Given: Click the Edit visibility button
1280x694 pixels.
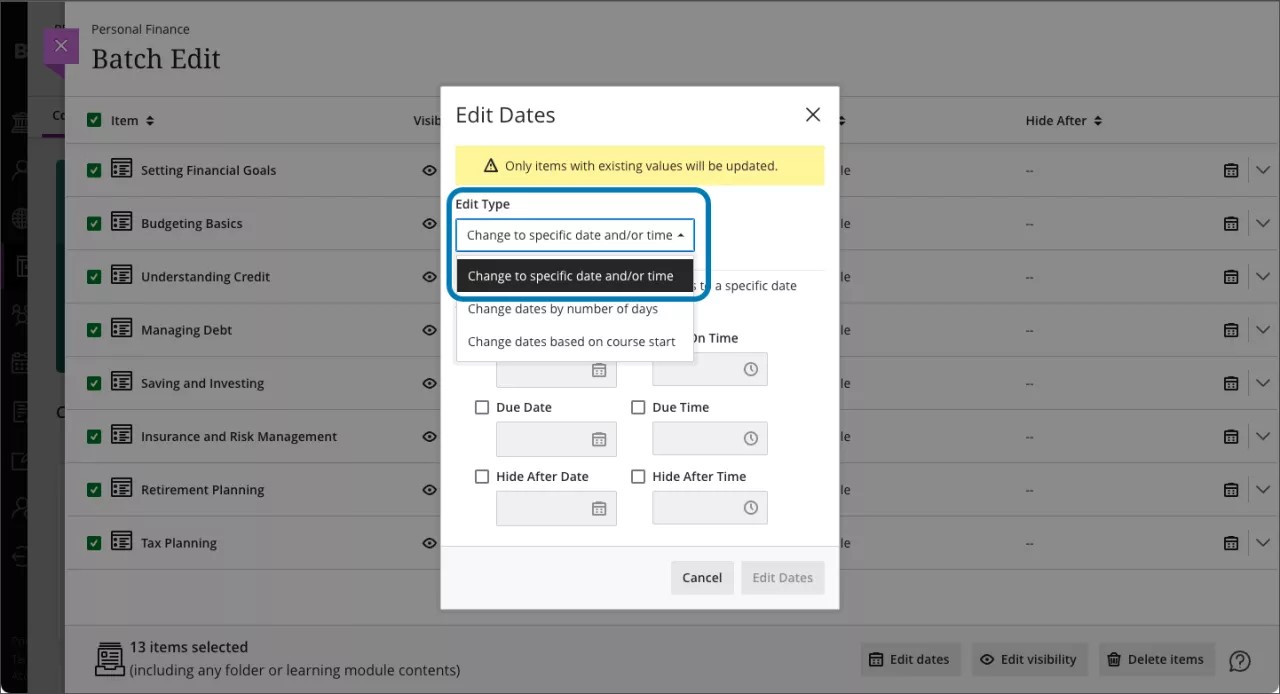Looking at the screenshot, I should pyautogui.click(x=1029, y=659).
